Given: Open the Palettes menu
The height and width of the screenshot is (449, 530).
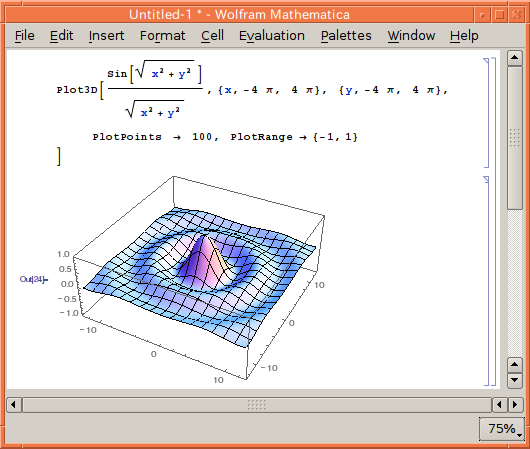Looking at the screenshot, I should pos(346,36).
